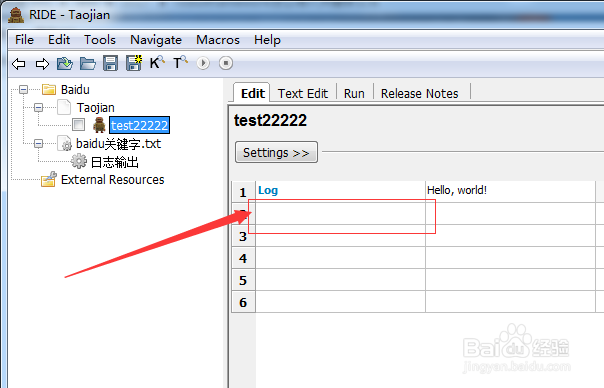Collapse the Taojian suite node
Screen dimensions: 604x388
(x=39, y=107)
